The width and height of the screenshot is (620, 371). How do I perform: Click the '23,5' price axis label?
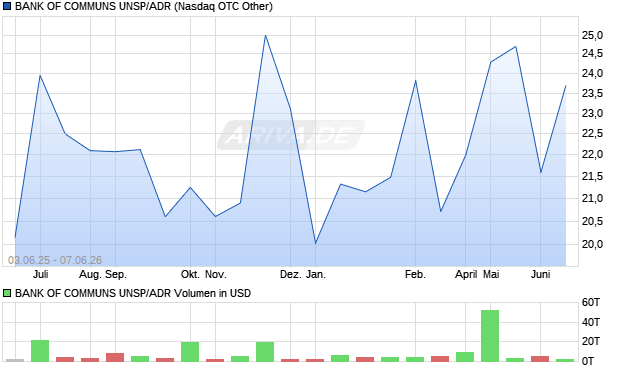click(x=592, y=94)
